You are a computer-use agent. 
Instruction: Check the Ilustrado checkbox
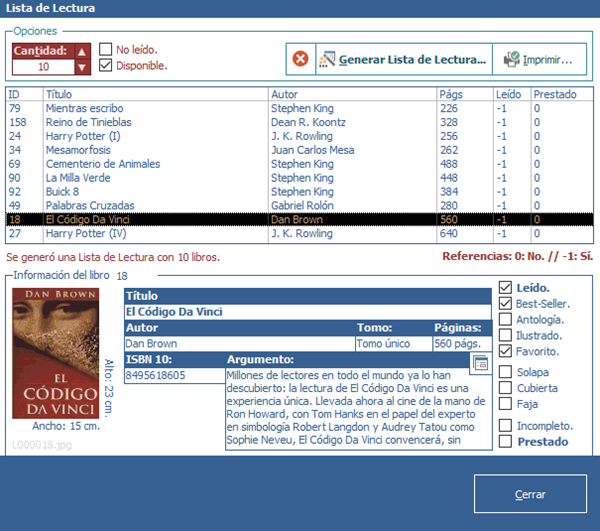pos(505,336)
